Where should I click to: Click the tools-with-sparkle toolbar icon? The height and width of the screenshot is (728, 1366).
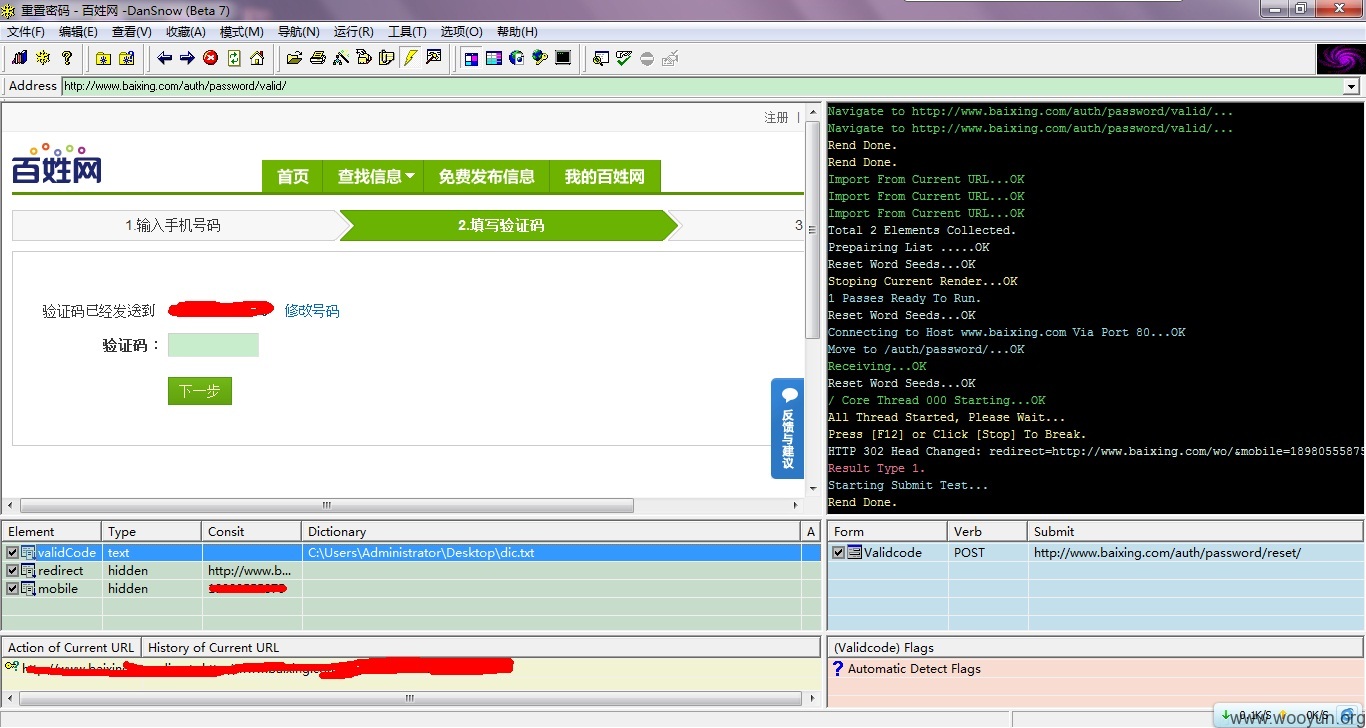[341, 58]
